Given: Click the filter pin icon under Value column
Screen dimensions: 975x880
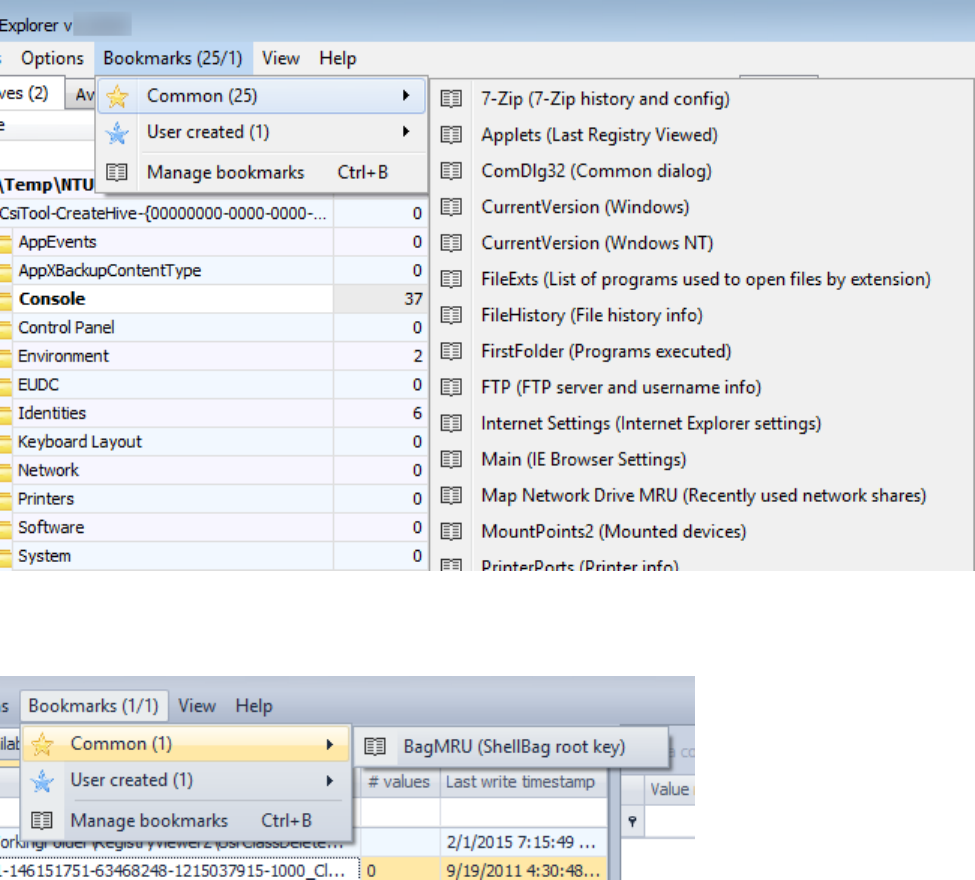Looking at the screenshot, I should tap(632, 822).
